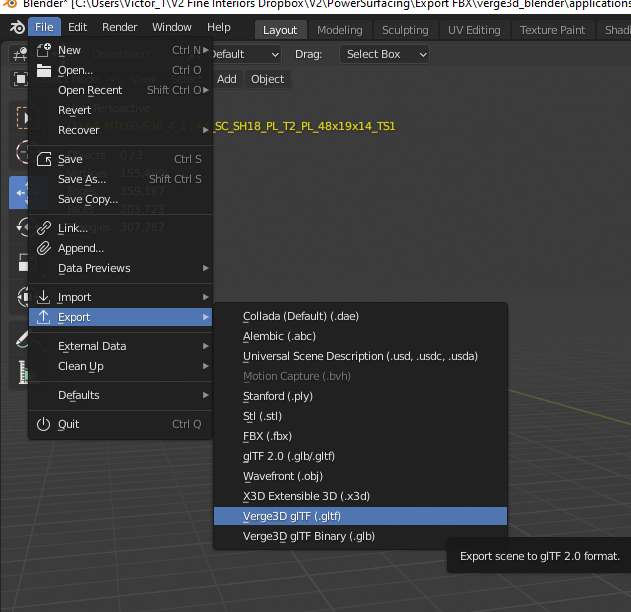Export as Verge3D glTF (.gltf)
The width and height of the screenshot is (631, 612).
tap(360, 516)
